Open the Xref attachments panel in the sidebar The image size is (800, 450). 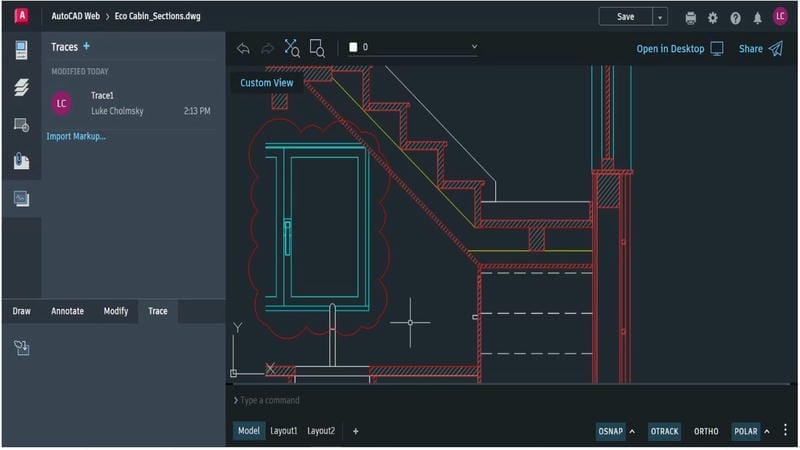[21, 161]
